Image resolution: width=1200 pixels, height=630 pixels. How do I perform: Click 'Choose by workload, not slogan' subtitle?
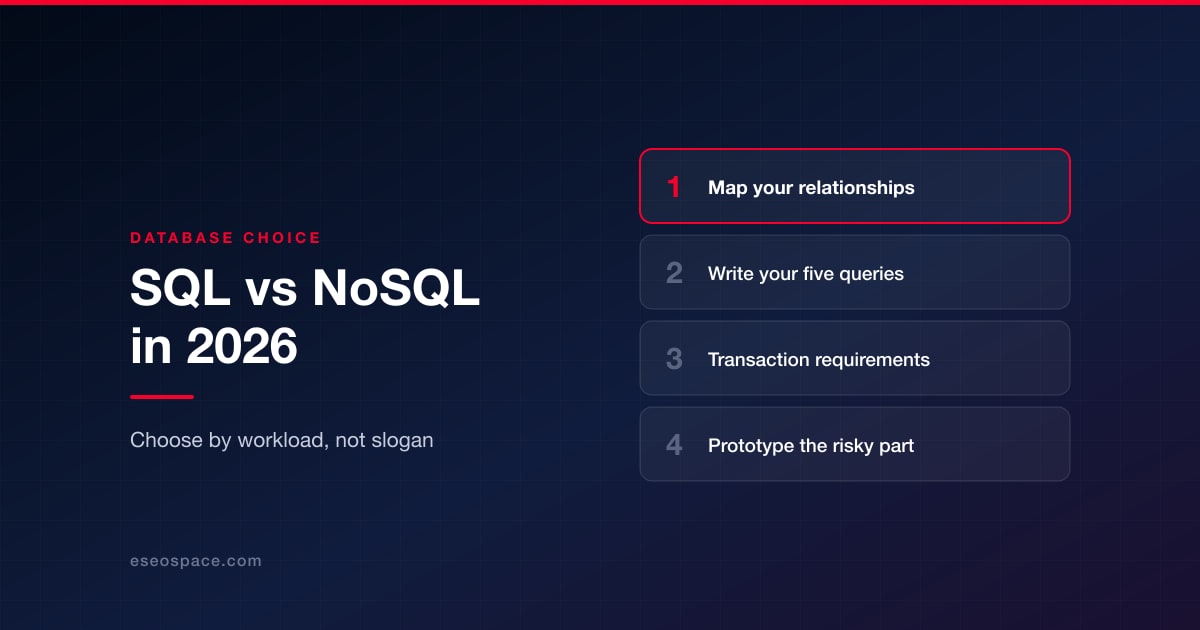[x=282, y=440]
